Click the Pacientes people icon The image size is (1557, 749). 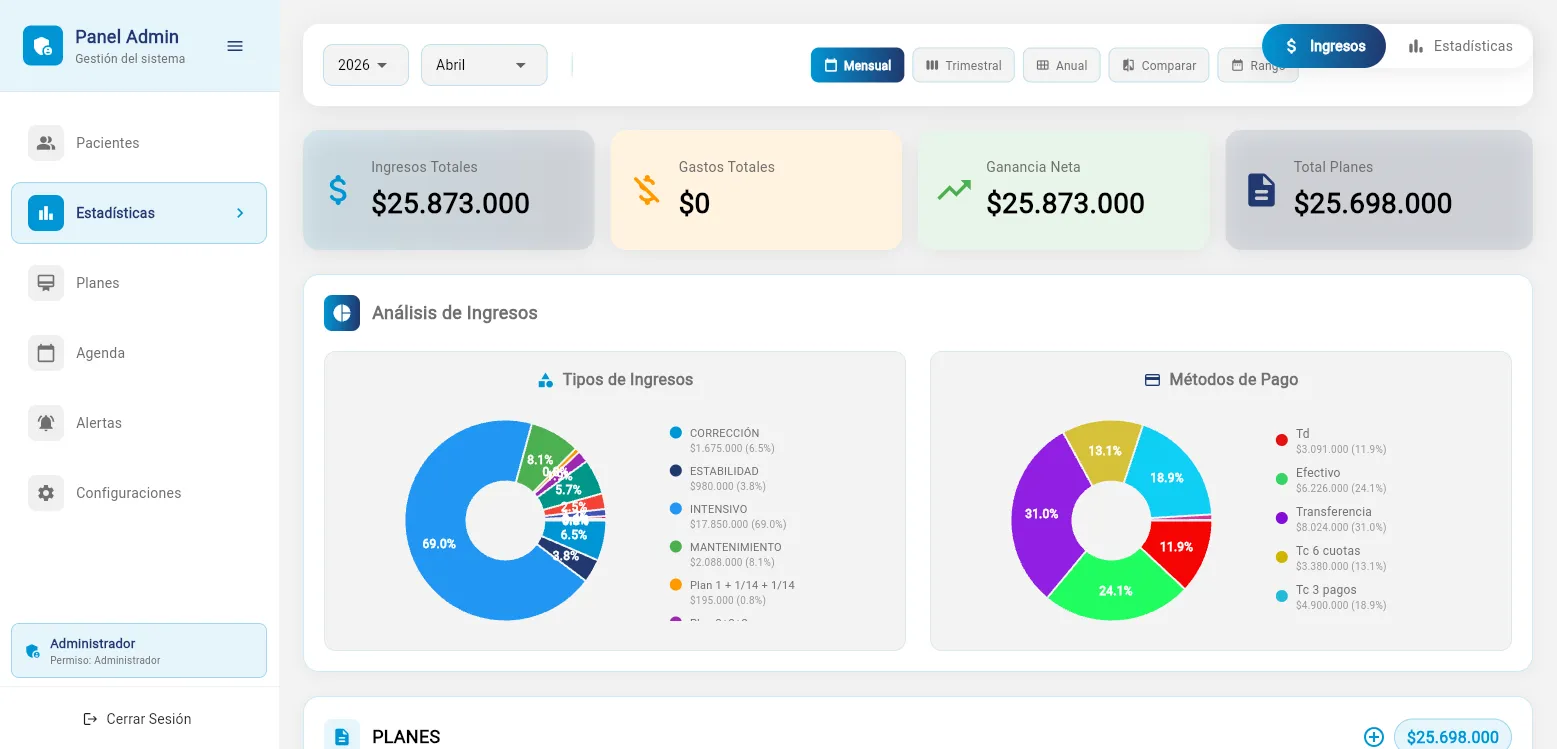[x=46, y=143]
